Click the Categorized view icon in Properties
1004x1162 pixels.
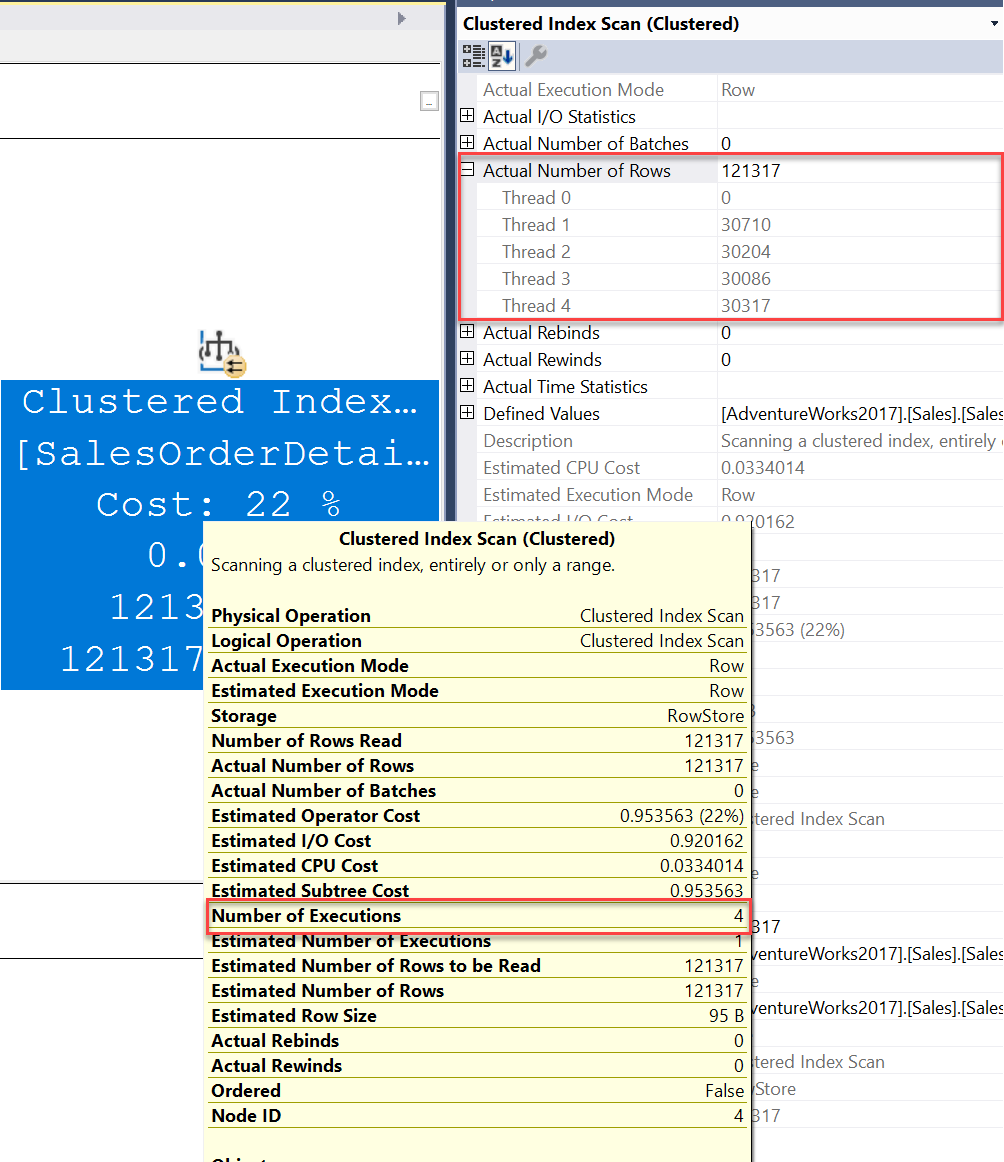tap(473, 57)
